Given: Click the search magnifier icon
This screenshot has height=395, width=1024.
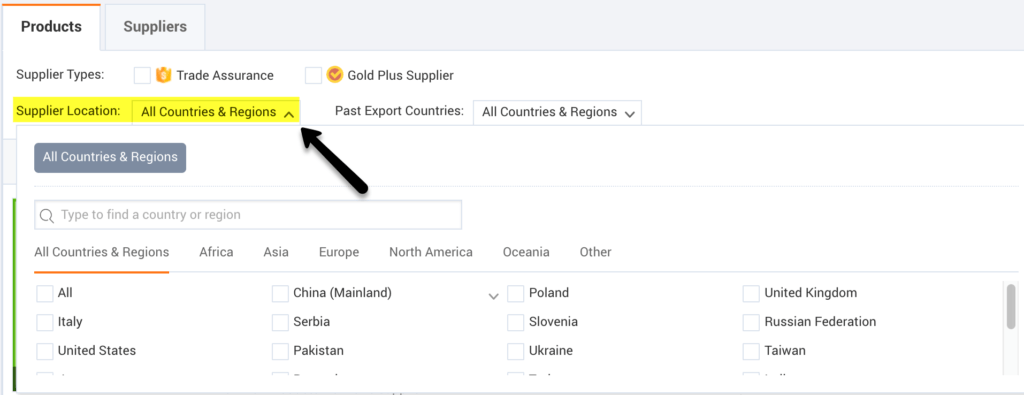Looking at the screenshot, I should (46, 215).
